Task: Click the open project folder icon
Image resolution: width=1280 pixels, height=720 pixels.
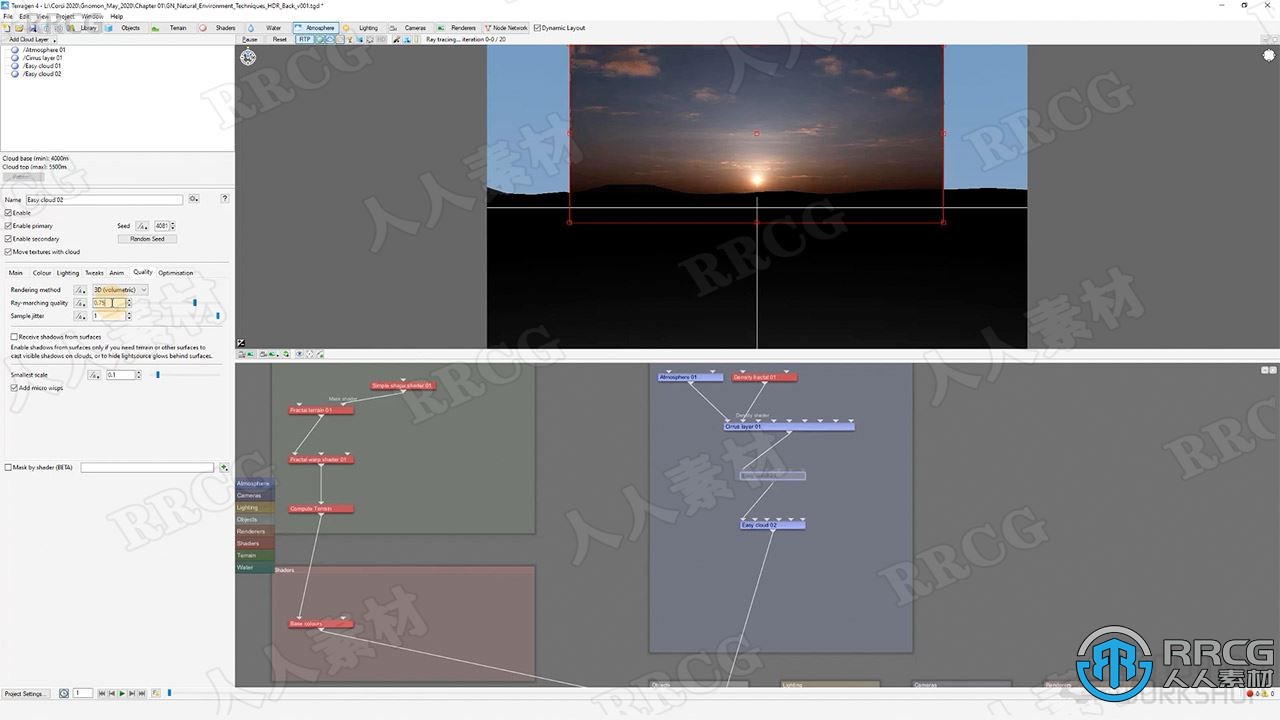Action: 19,28
